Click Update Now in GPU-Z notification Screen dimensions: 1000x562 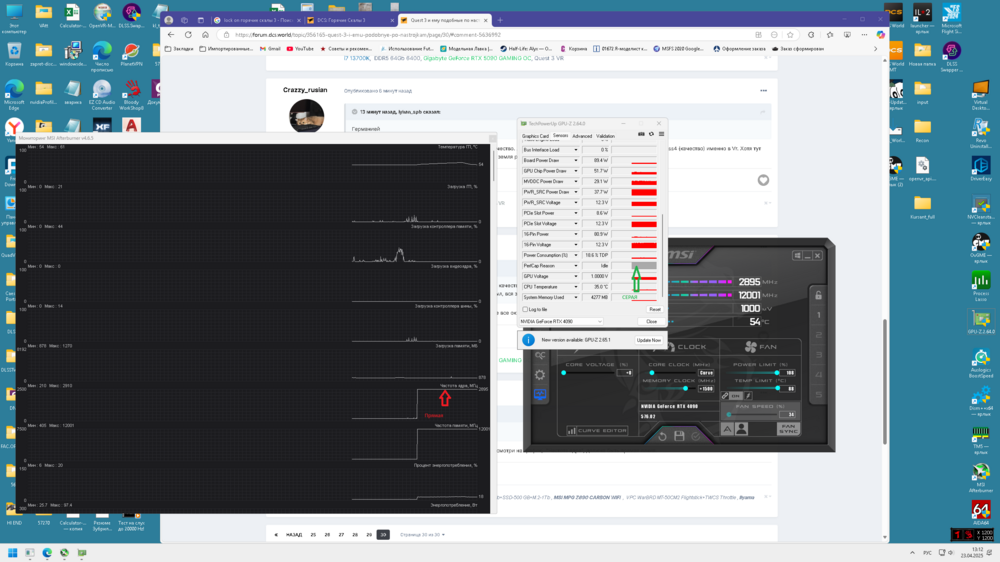pyautogui.click(x=649, y=340)
